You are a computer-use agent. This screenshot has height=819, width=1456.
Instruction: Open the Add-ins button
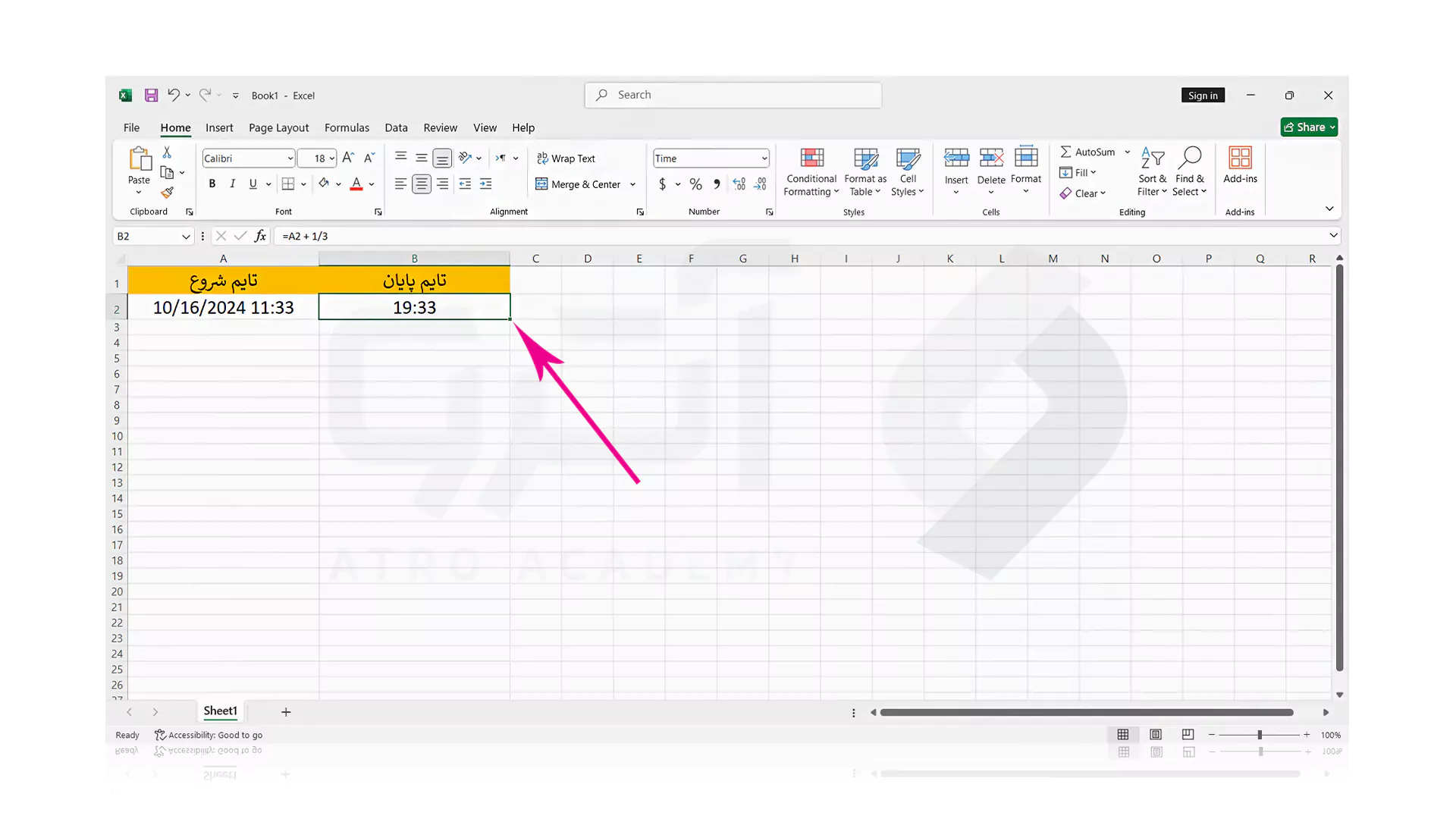(1241, 165)
